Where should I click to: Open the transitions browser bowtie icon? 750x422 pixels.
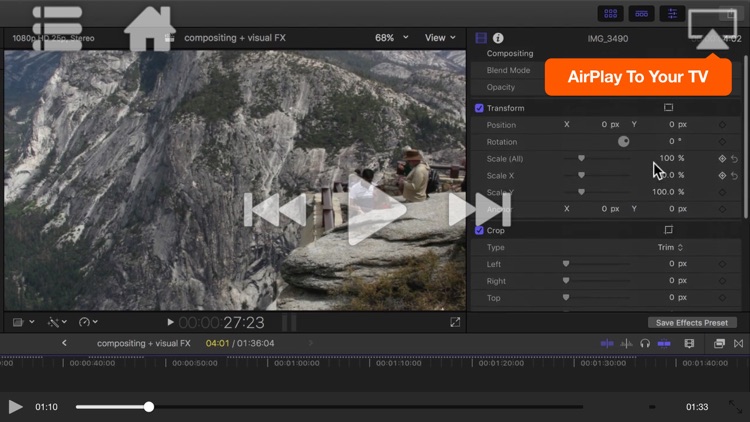pyautogui.click(x=739, y=344)
